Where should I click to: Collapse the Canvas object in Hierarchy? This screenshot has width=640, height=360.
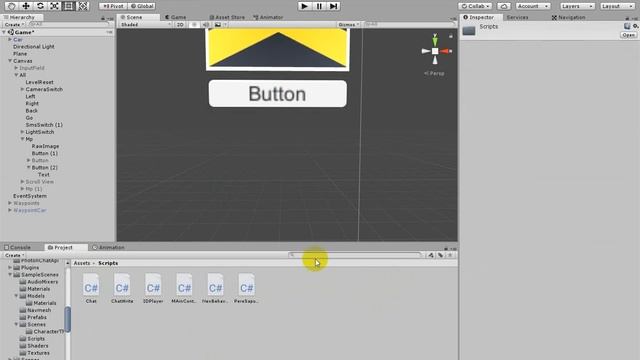[x=10, y=61]
